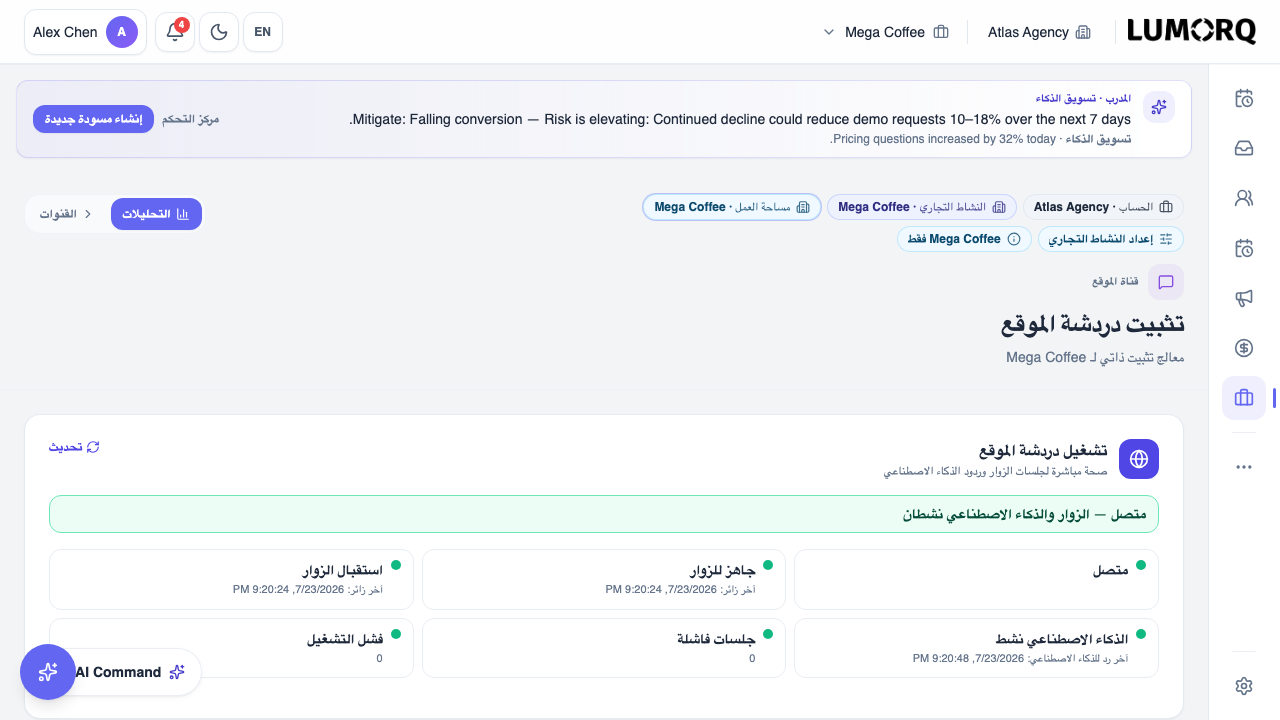The height and width of the screenshot is (720, 1280).
Task: Expand the Mega Coffee workspace dropdown
Action: pos(886,32)
